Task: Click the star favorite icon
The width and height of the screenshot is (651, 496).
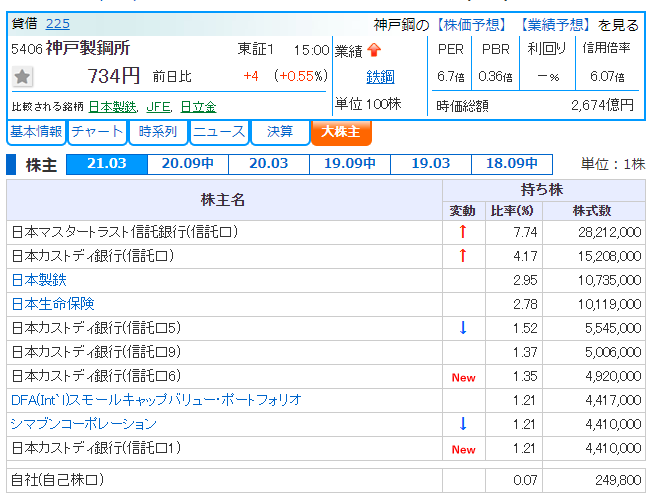Action: [x=22, y=77]
